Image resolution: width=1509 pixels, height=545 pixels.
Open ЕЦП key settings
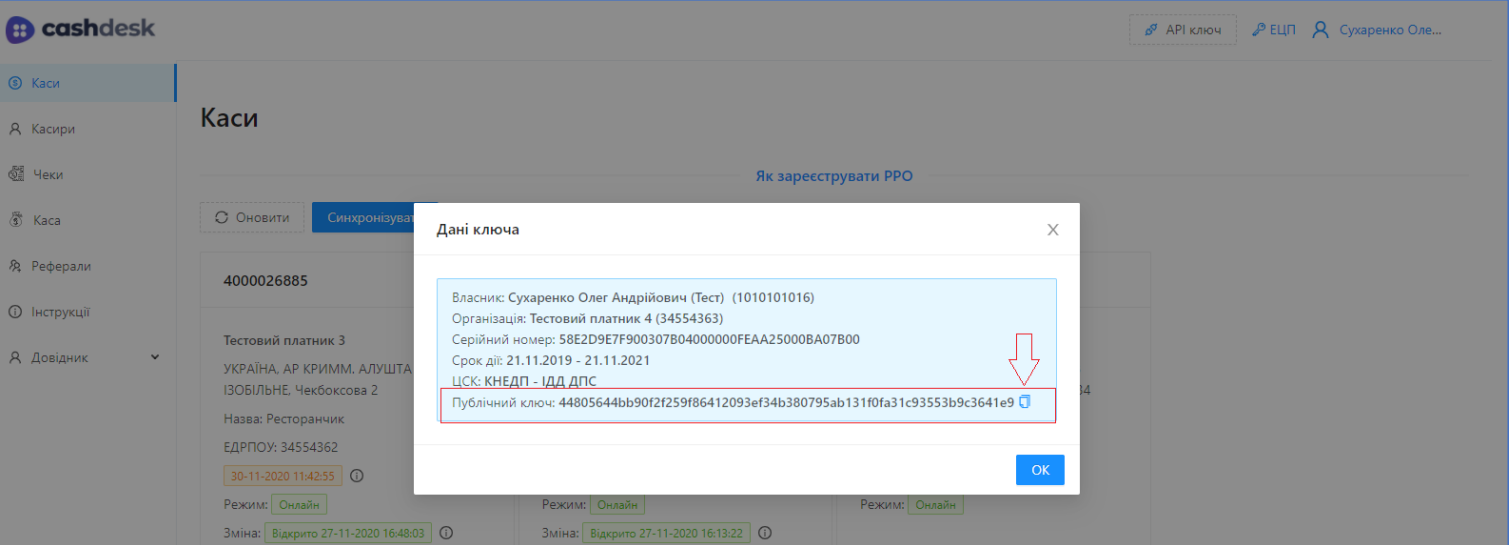click(x=1273, y=30)
